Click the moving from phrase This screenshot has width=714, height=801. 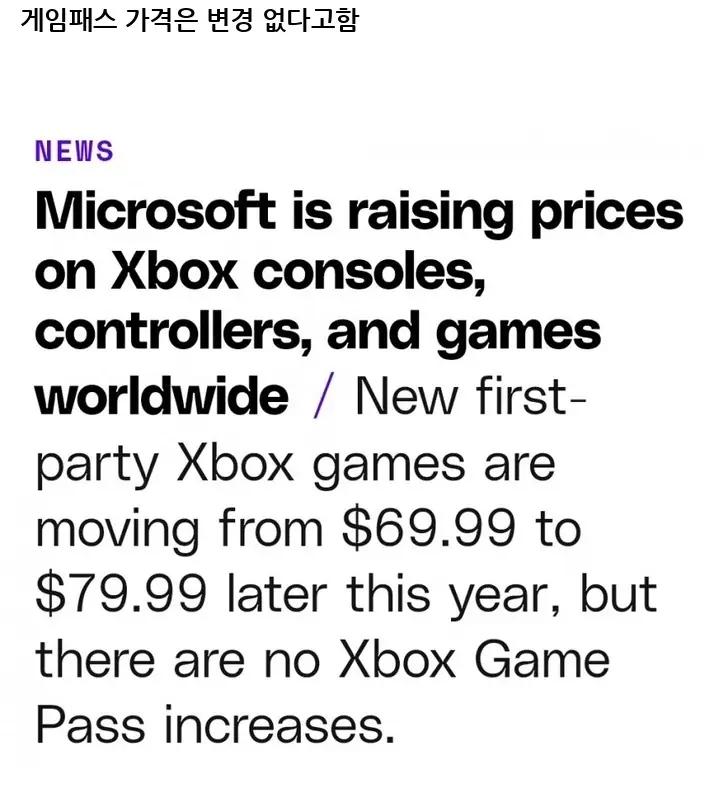pyautogui.click(x=179, y=529)
